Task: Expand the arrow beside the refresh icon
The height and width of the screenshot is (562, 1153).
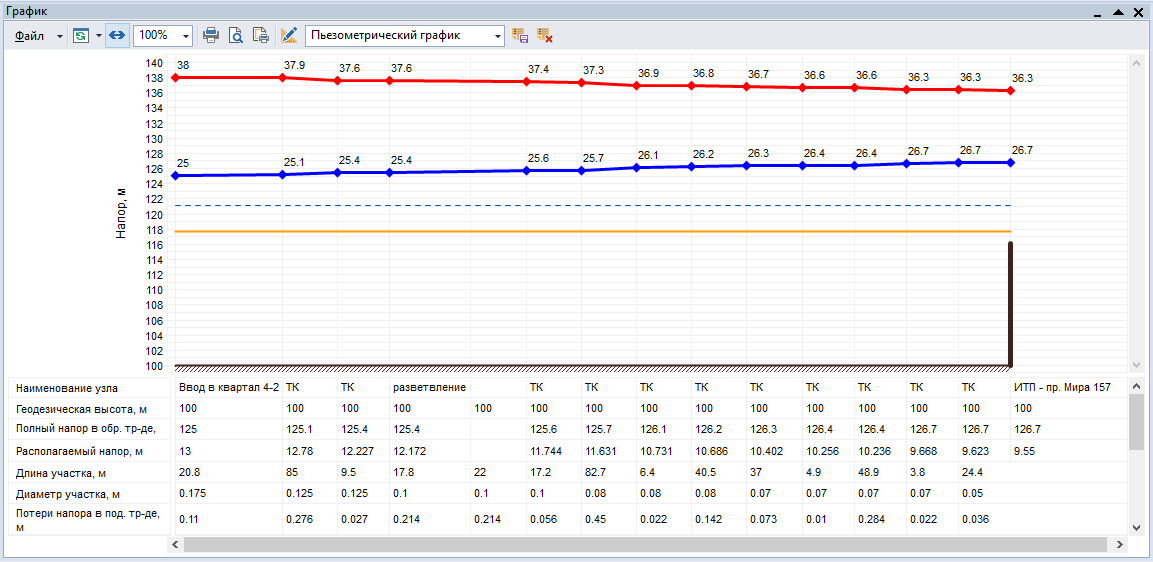Action: point(99,36)
